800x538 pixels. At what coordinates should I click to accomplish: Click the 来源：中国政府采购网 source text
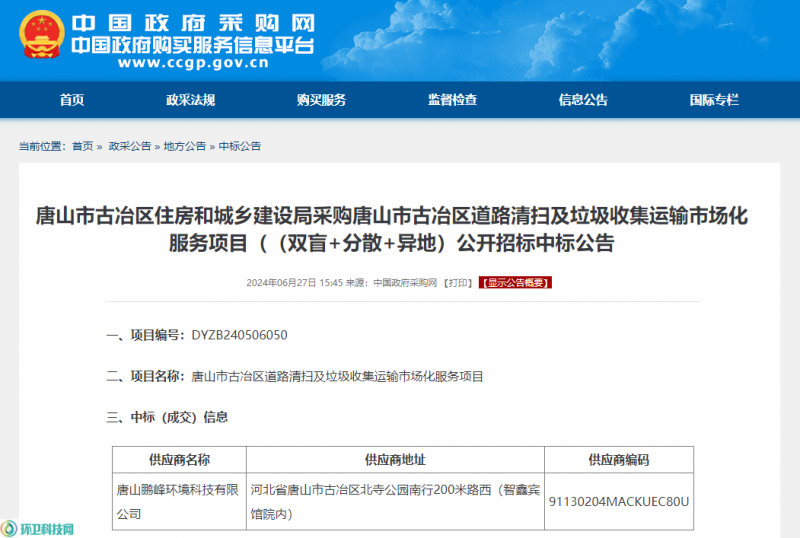tap(391, 283)
